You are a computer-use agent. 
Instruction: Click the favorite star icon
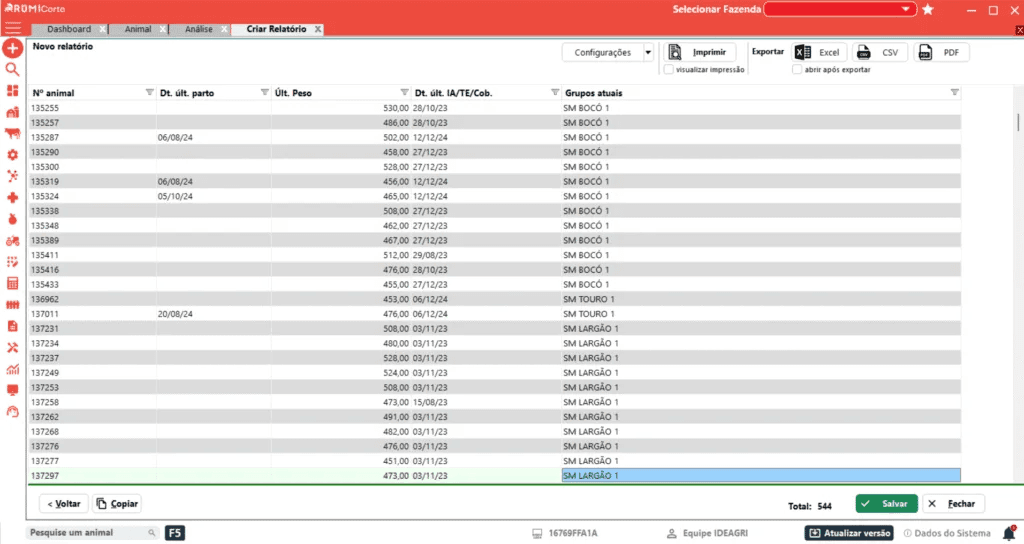pyautogui.click(x=928, y=9)
